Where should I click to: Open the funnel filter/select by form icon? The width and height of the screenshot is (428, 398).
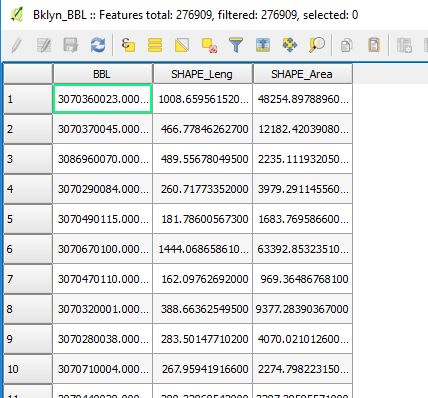pyautogui.click(x=236, y=45)
